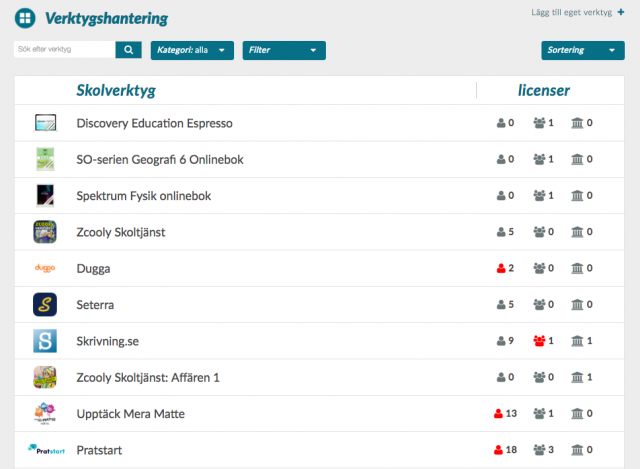
Task: Open Lägg till eget verktyg link
Action: coord(571,13)
